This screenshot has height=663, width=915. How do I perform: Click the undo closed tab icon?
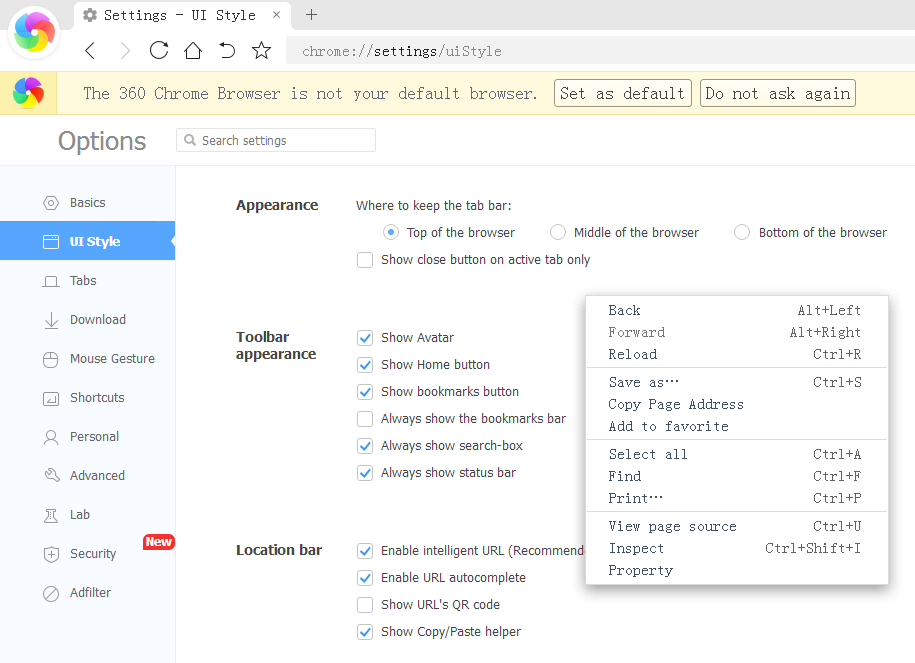click(227, 51)
